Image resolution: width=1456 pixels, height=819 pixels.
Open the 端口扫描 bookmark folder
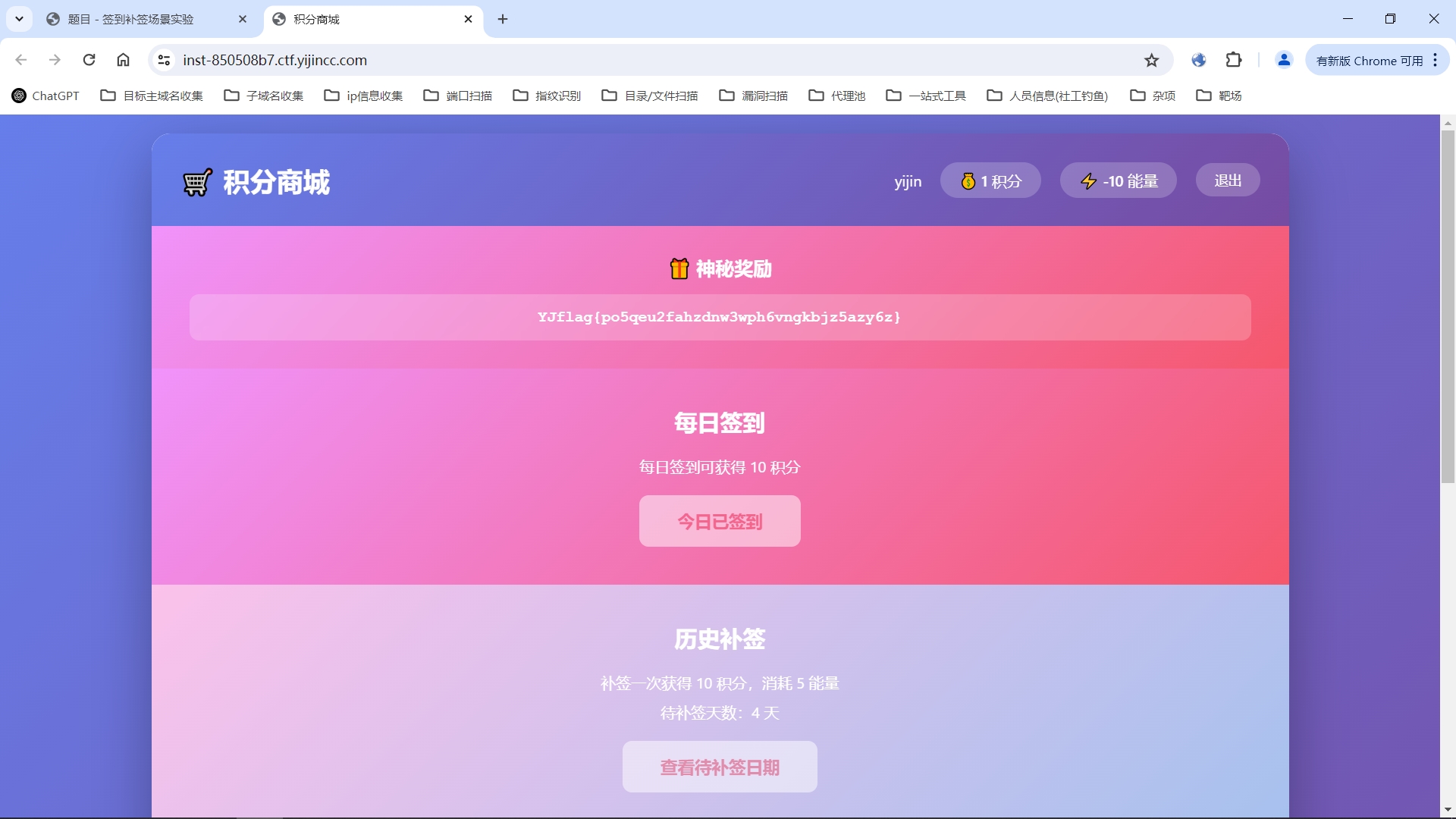click(x=457, y=96)
